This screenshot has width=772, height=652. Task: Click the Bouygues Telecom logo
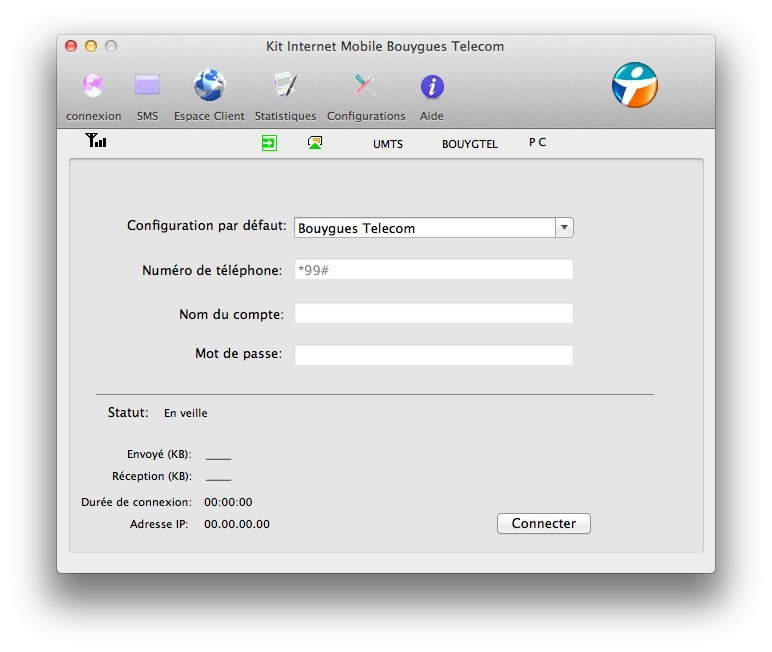click(x=635, y=85)
